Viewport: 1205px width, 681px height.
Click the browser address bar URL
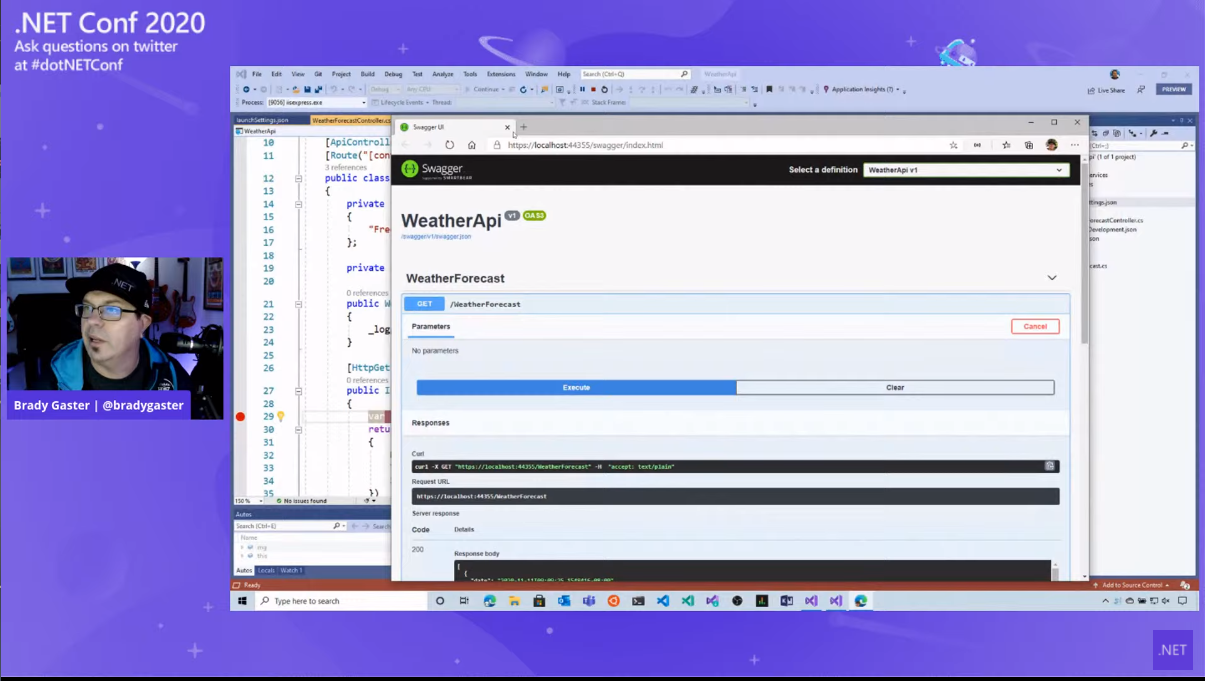pos(585,145)
